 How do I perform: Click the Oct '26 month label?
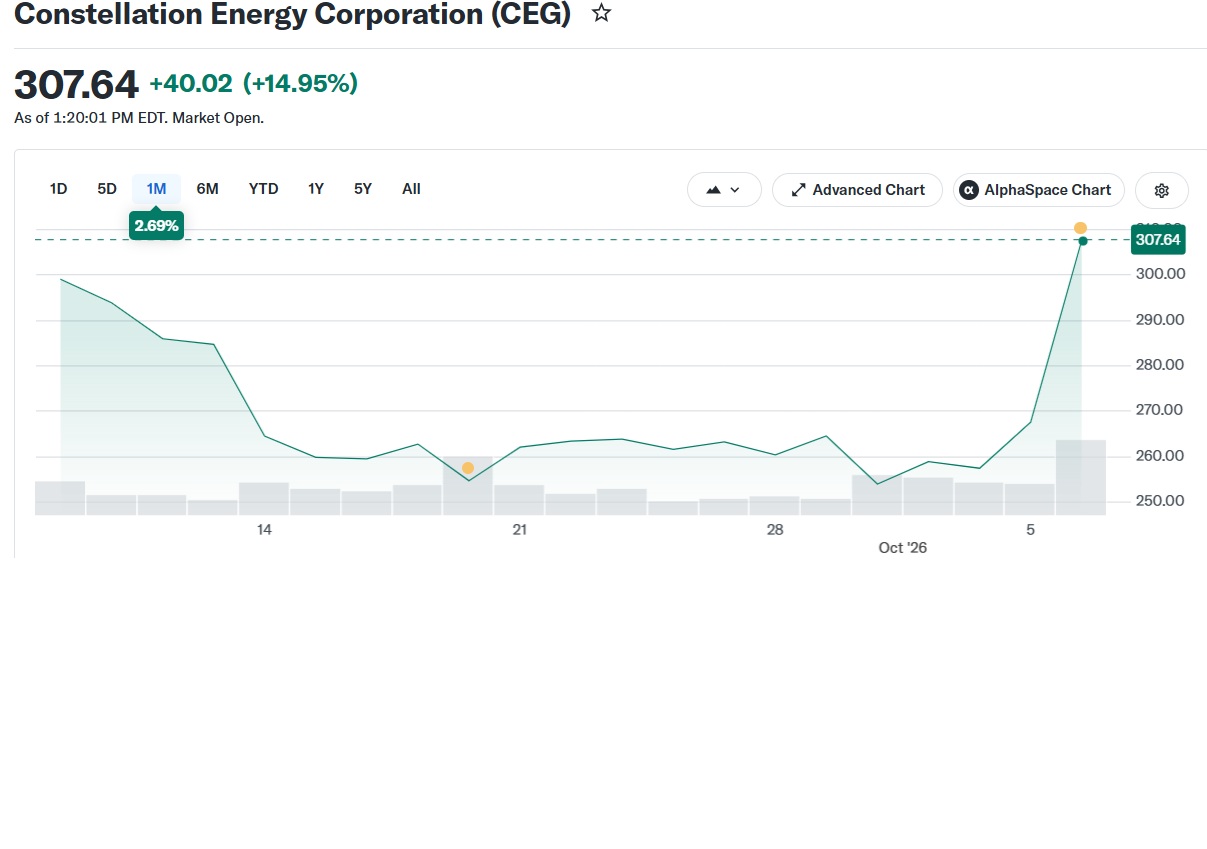[x=903, y=548]
